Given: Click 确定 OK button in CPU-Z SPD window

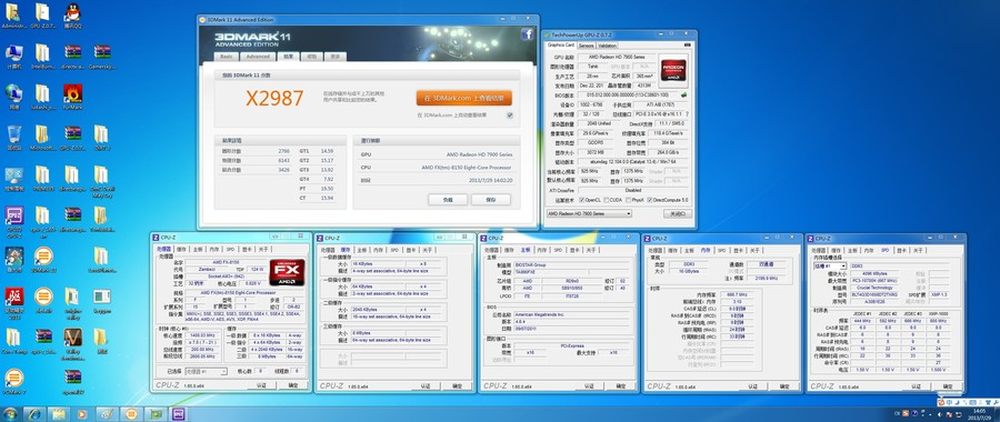Looking at the screenshot, I should coord(948,386).
